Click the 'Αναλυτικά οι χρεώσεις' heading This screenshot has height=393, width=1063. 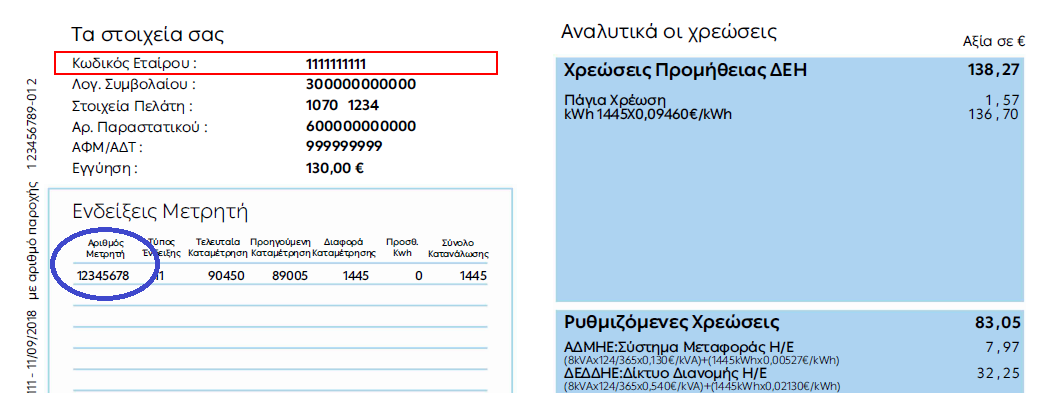668,32
